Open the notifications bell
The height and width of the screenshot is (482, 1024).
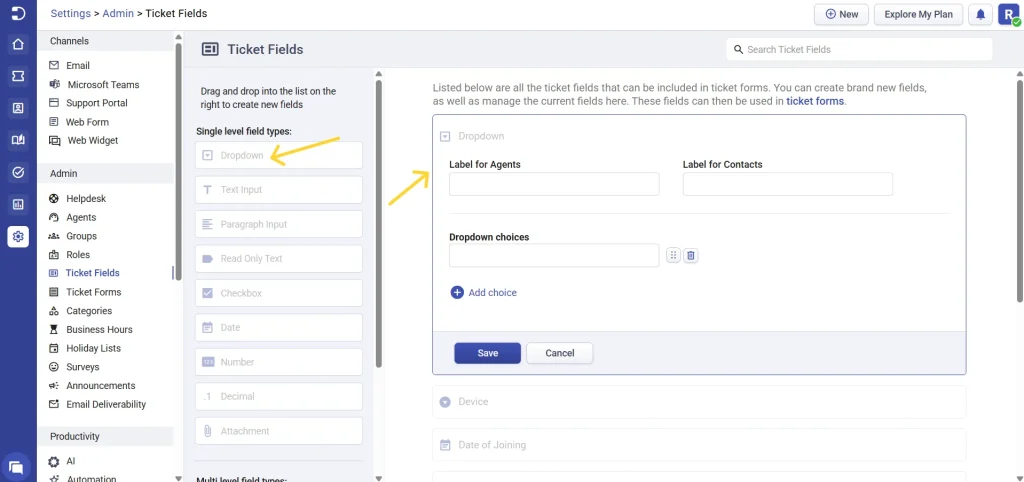pos(980,14)
